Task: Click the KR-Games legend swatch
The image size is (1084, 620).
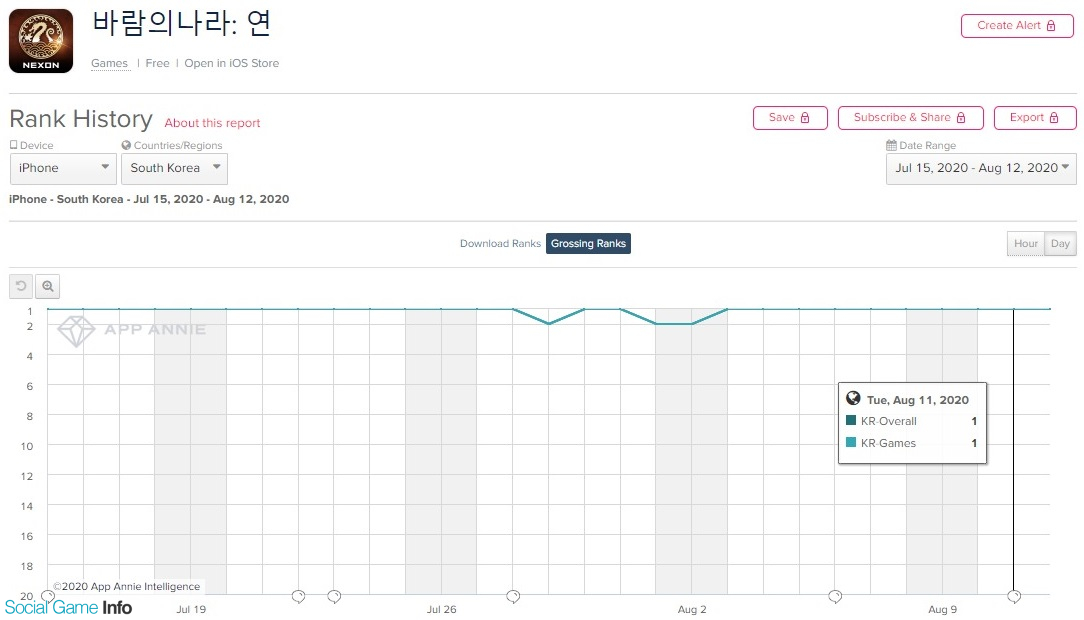Action: (851, 442)
